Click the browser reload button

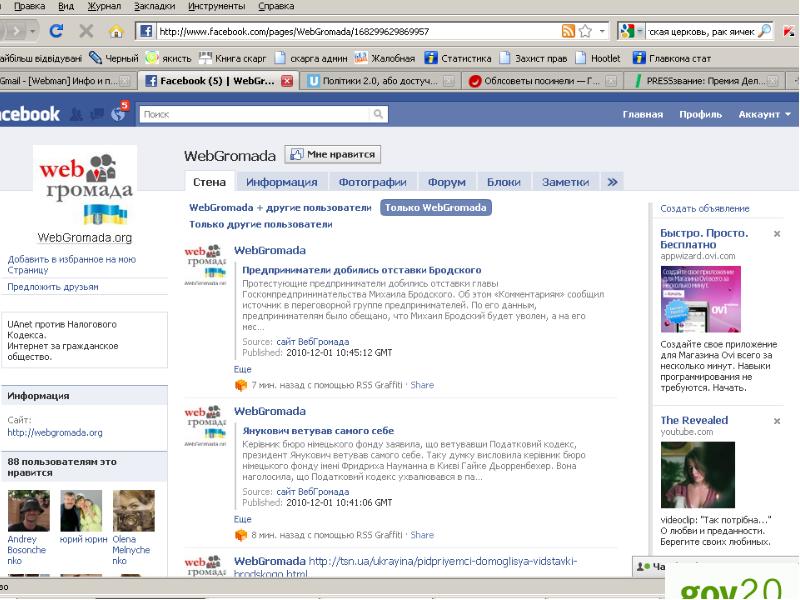point(56,31)
